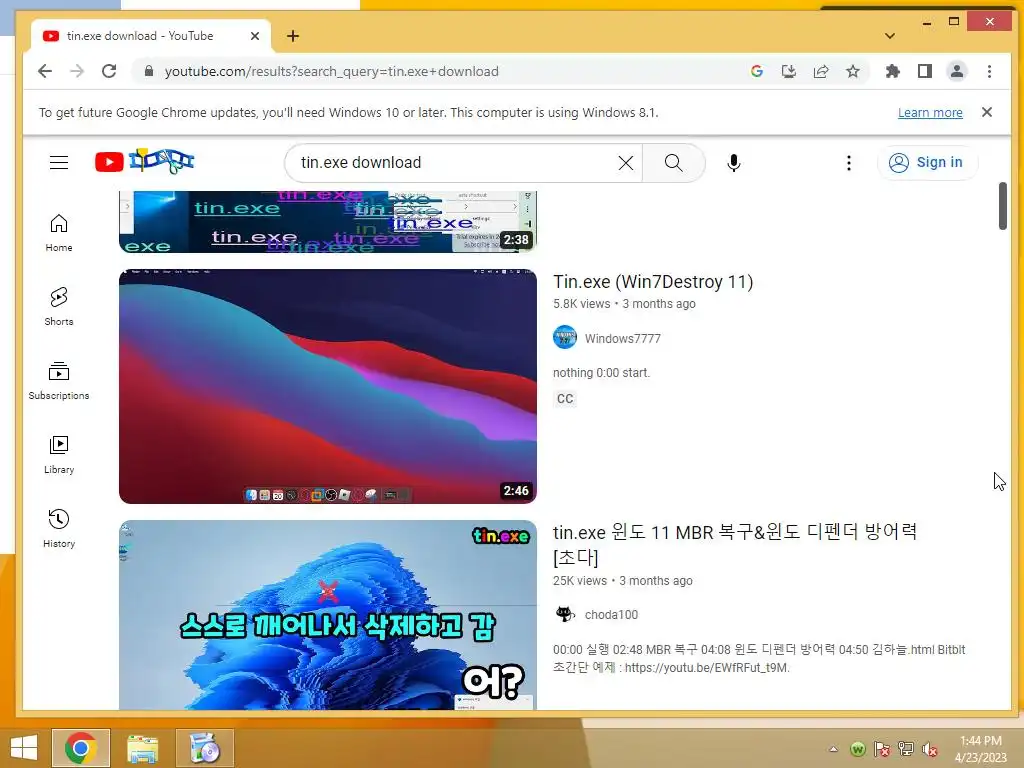Clear the search query with X
Viewport: 1024px width, 768px height.
coord(626,163)
